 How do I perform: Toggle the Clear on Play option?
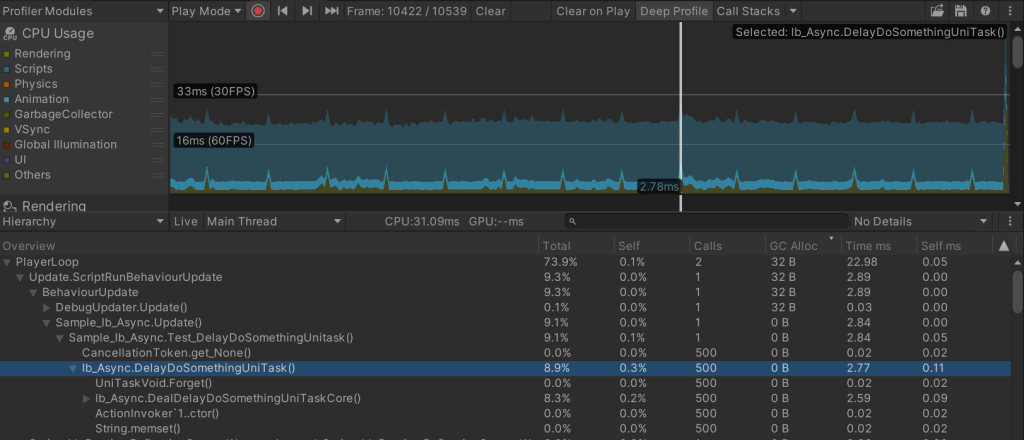coord(593,11)
